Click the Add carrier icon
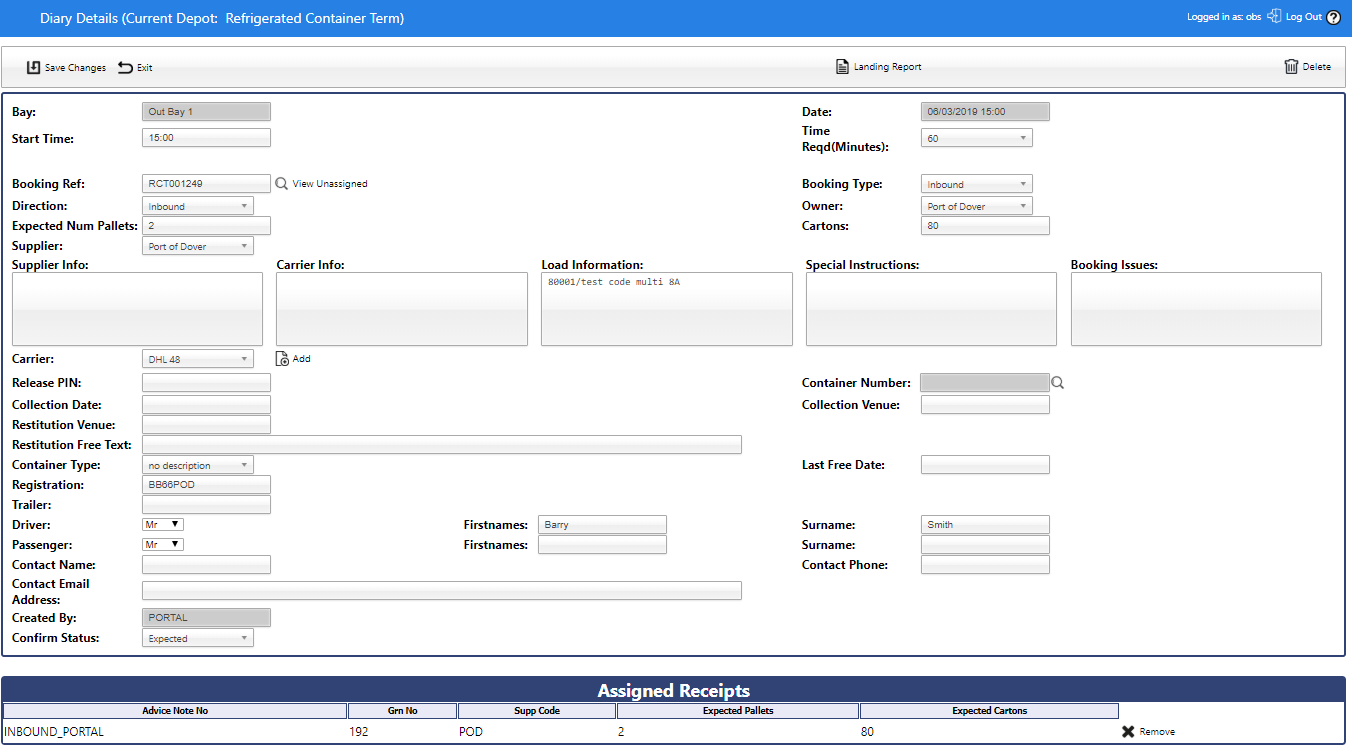 pos(282,359)
